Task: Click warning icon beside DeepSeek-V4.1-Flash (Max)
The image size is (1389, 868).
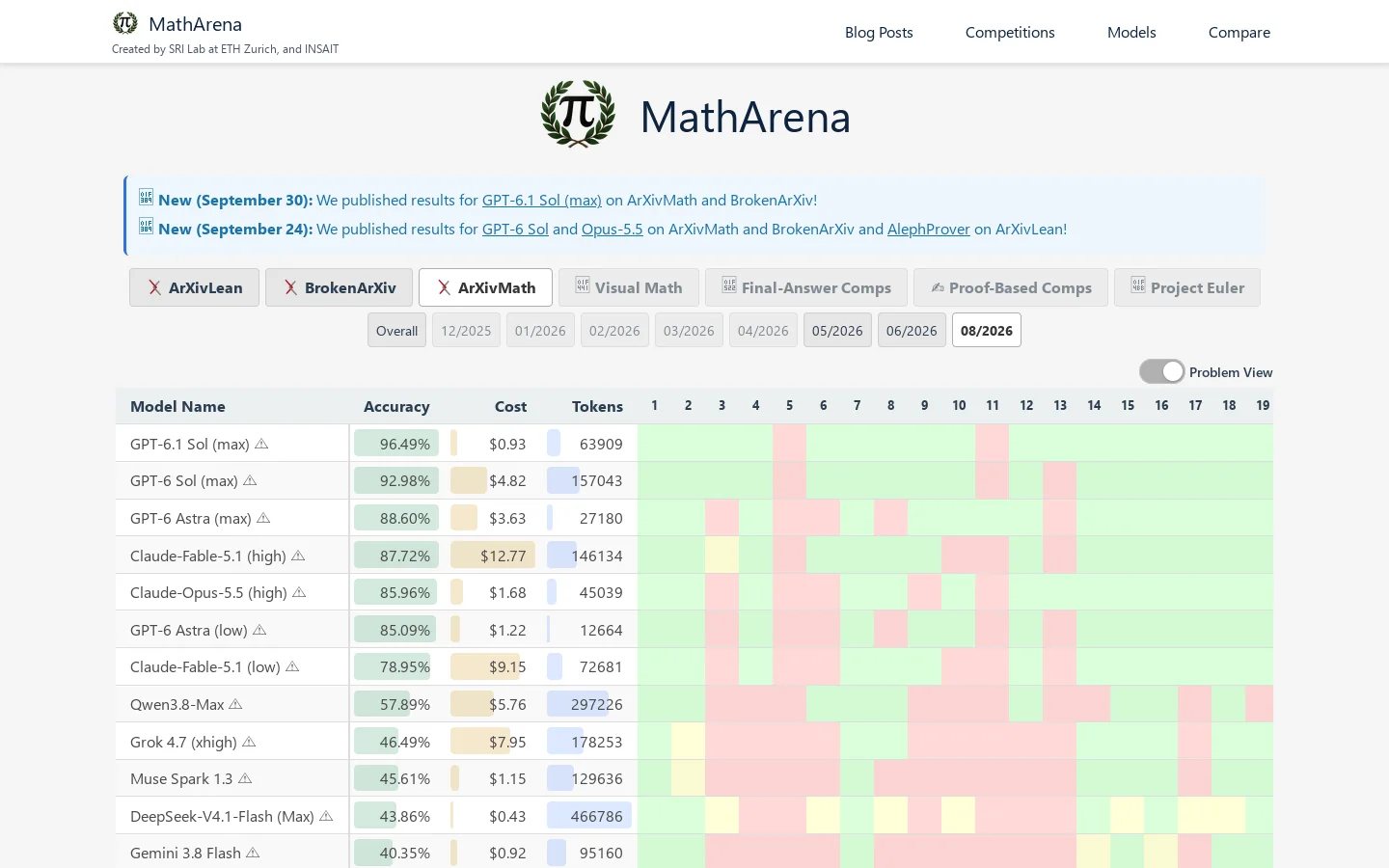Action: (326, 816)
